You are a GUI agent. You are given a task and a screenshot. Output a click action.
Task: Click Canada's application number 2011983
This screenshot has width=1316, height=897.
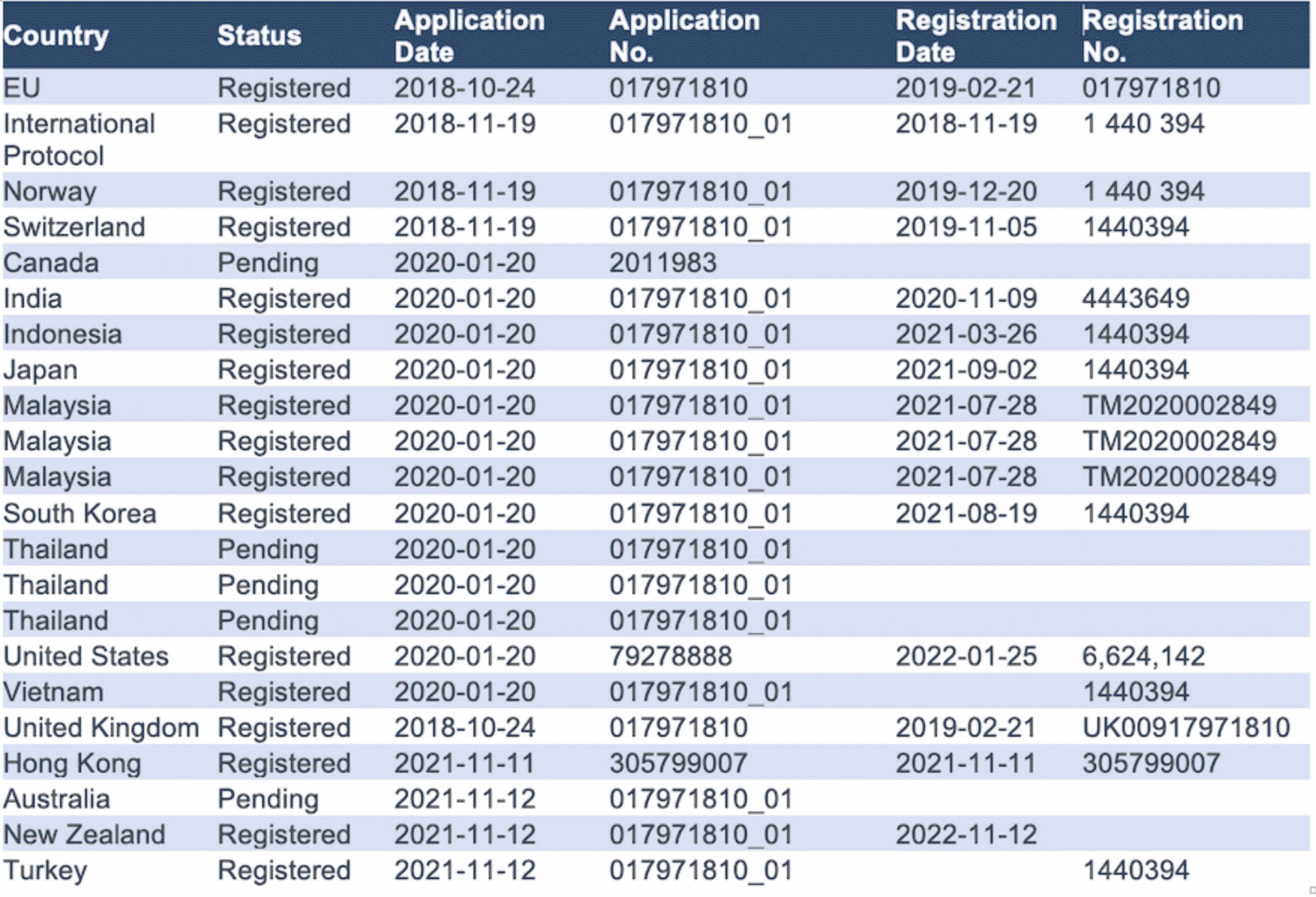(x=663, y=263)
